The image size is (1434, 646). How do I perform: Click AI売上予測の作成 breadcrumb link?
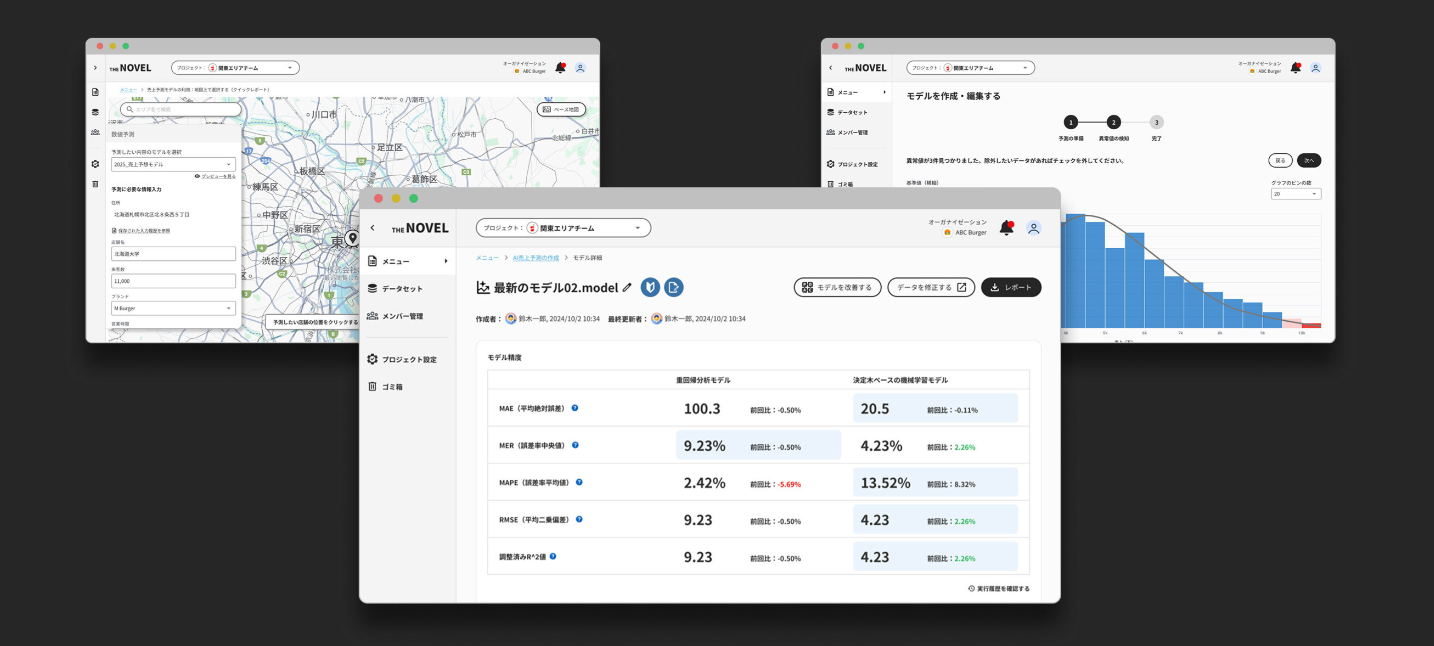pyautogui.click(x=536, y=258)
